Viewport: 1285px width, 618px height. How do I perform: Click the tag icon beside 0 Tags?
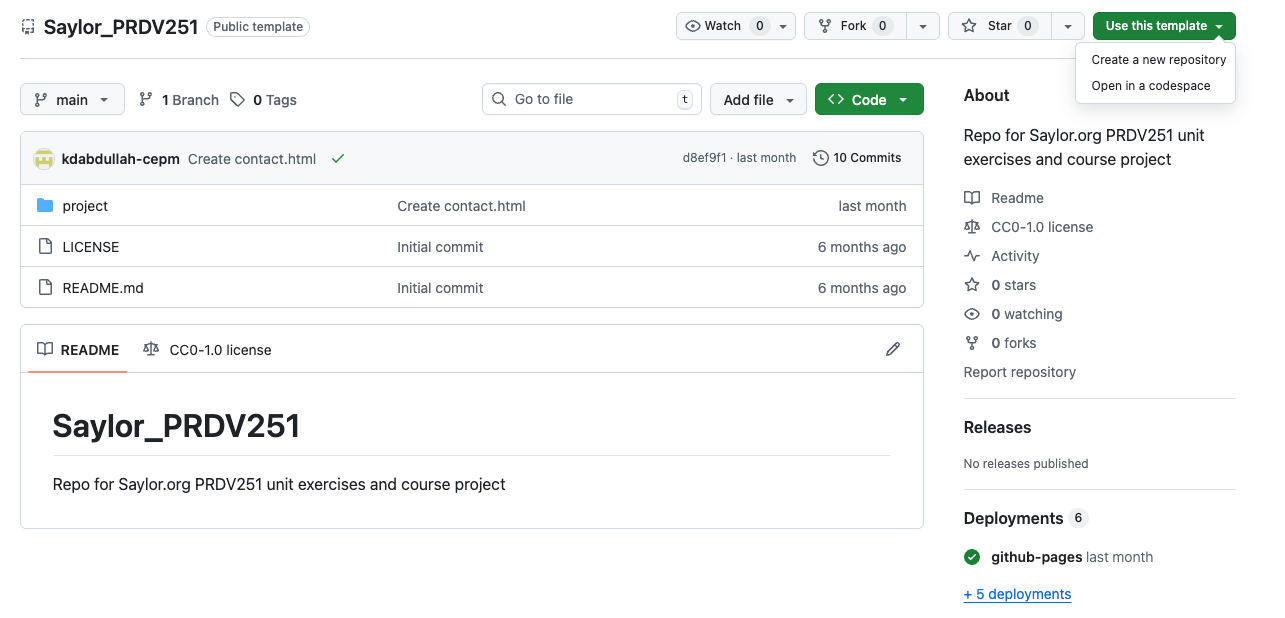[x=237, y=100]
